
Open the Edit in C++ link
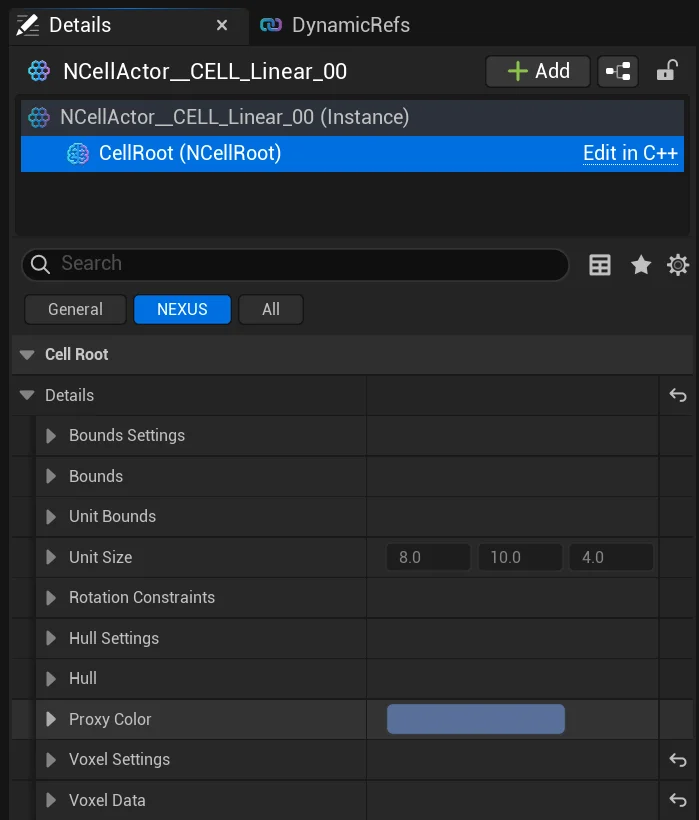[x=630, y=153]
